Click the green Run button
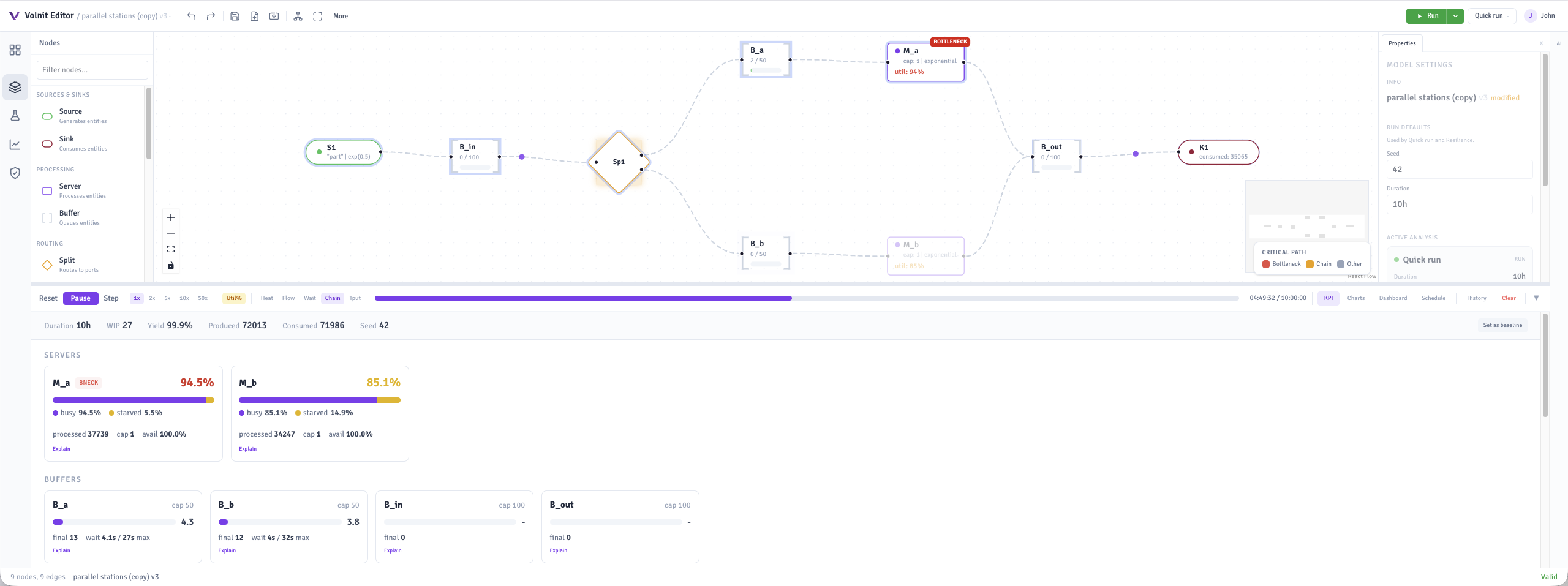Viewport: 1568px width, 586px height. point(1427,16)
